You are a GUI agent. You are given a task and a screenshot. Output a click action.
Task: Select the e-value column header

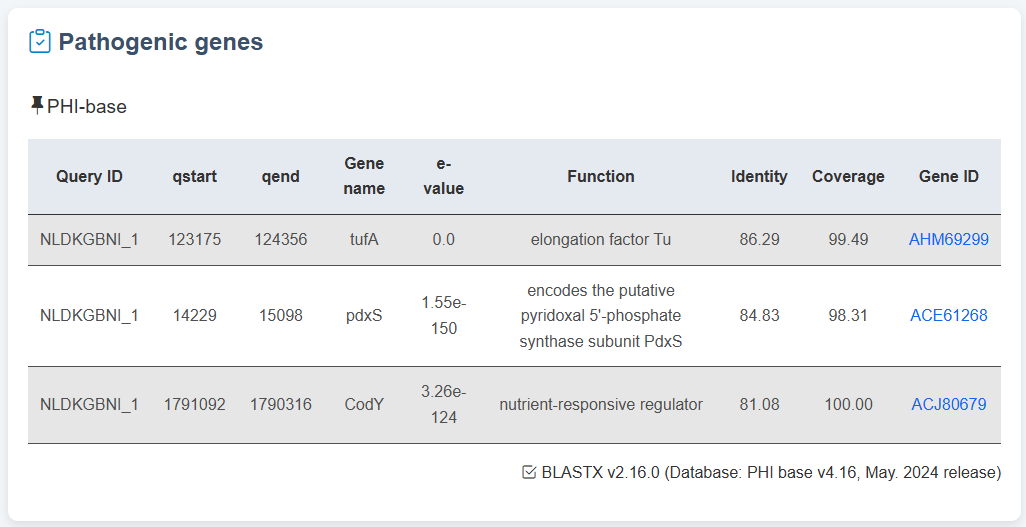(x=444, y=176)
